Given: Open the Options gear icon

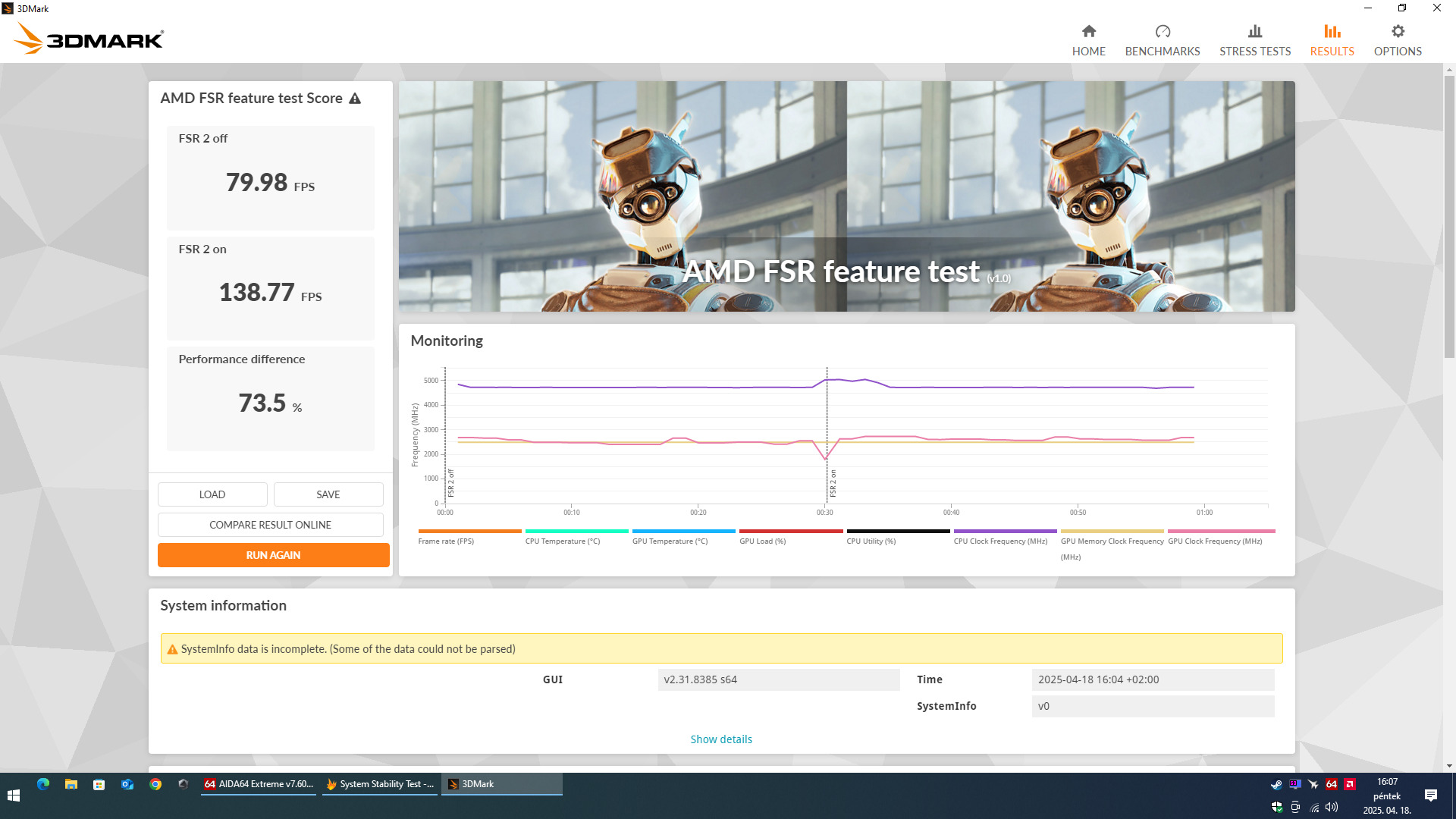Looking at the screenshot, I should coord(1397,32).
